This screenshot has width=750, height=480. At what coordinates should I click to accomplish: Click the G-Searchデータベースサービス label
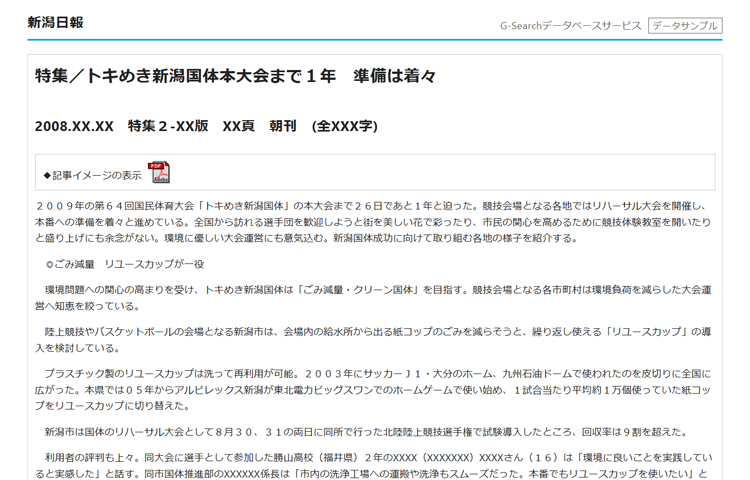point(571,26)
